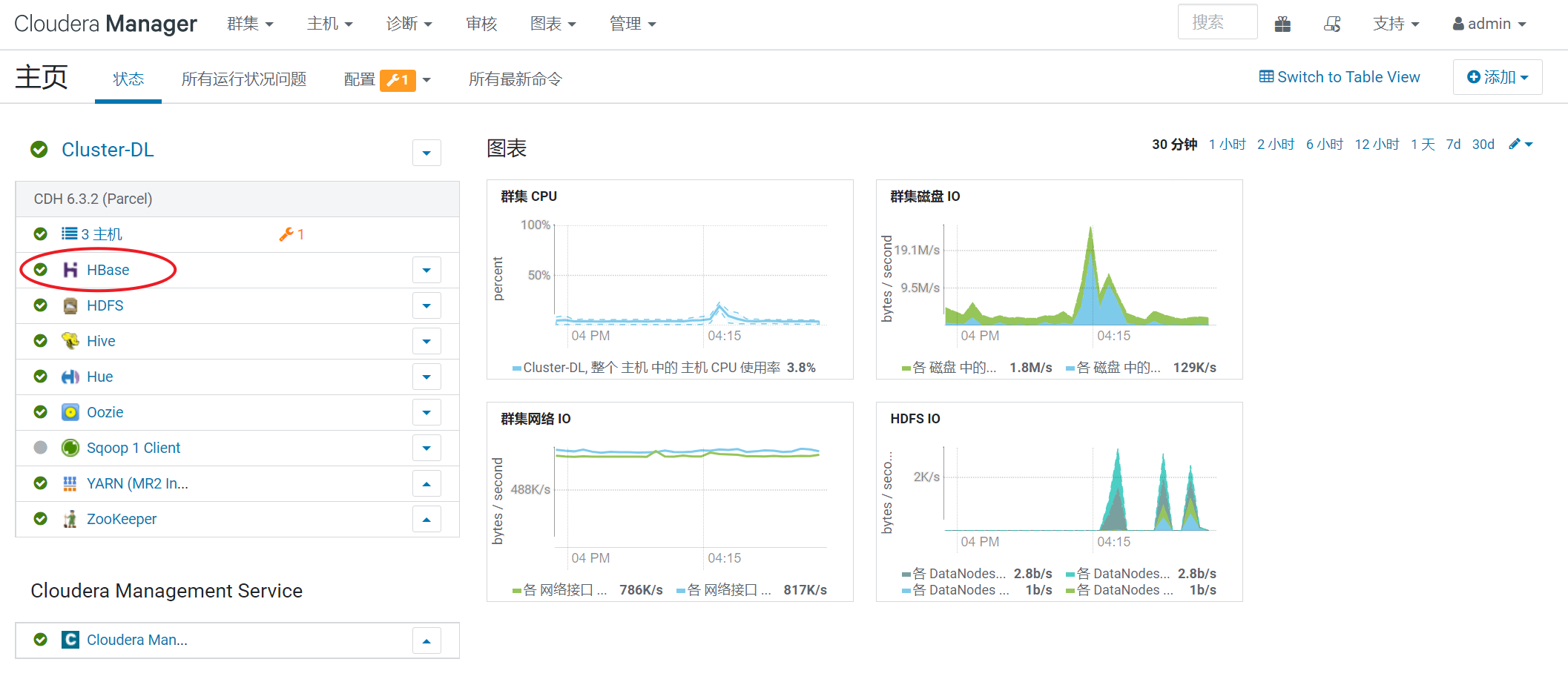The image size is (1568, 682).
Task: Open the 图表 menu
Action: pyautogui.click(x=553, y=24)
